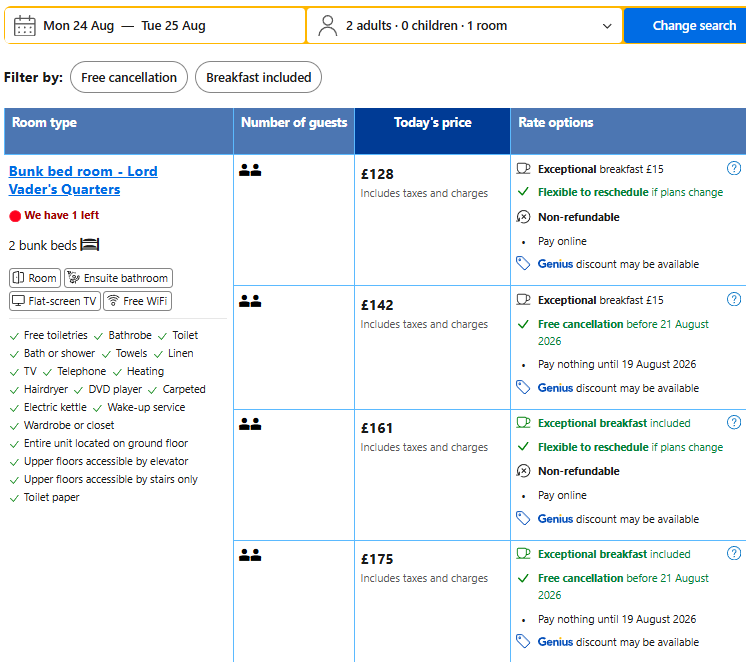The image size is (746, 662).
Task: Click the person icon in guests selector
Action: tap(327, 26)
